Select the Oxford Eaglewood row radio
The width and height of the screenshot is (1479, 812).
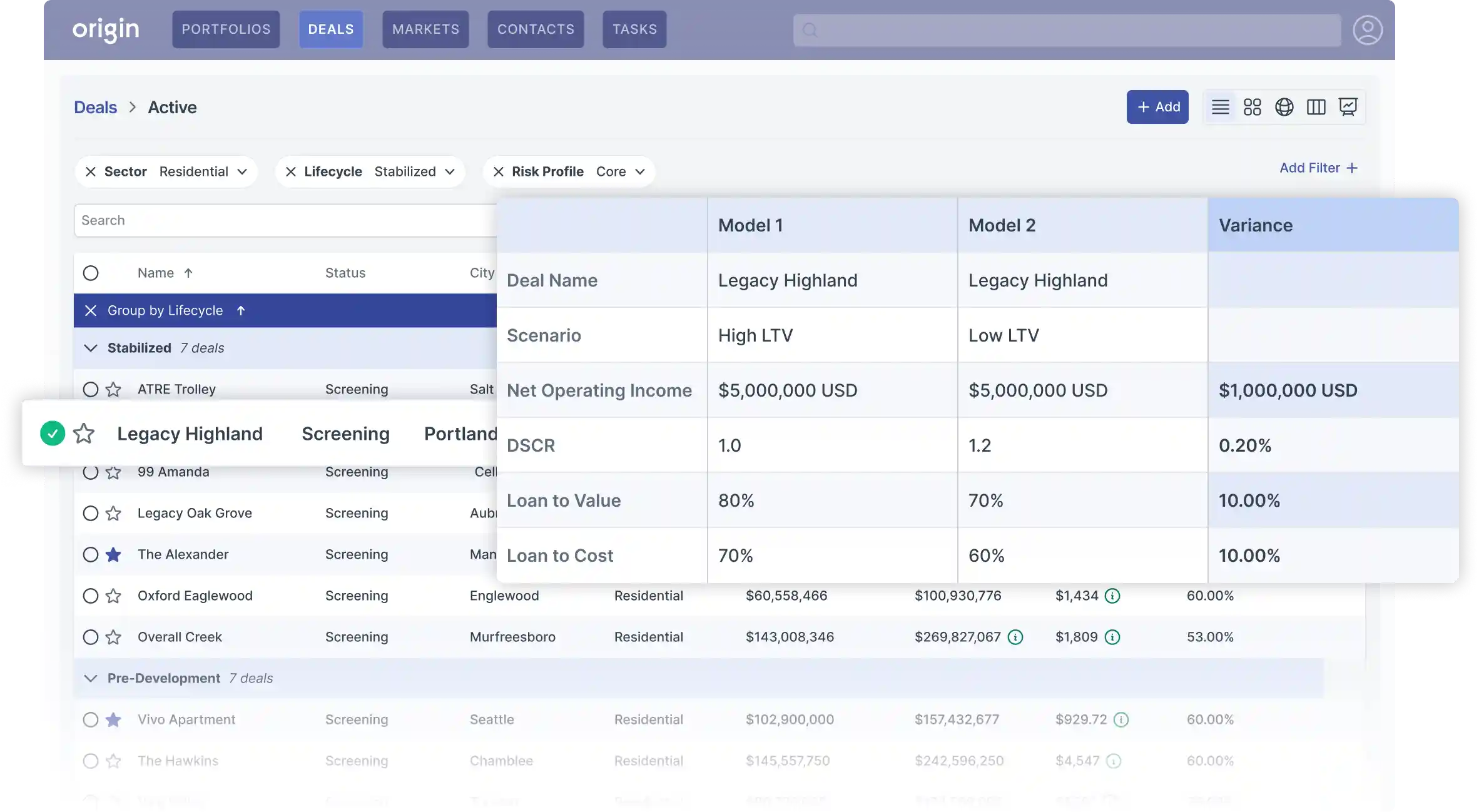[x=91, y=596]
